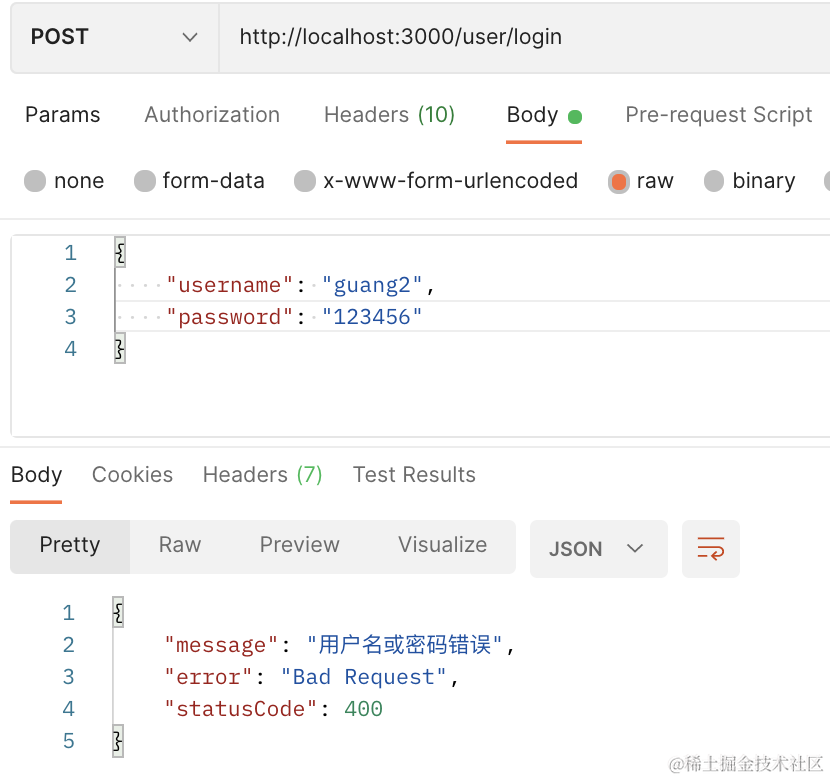Open the Authorization tab
The width and height of the screenshot is (830, 780).
pos(212,115)
